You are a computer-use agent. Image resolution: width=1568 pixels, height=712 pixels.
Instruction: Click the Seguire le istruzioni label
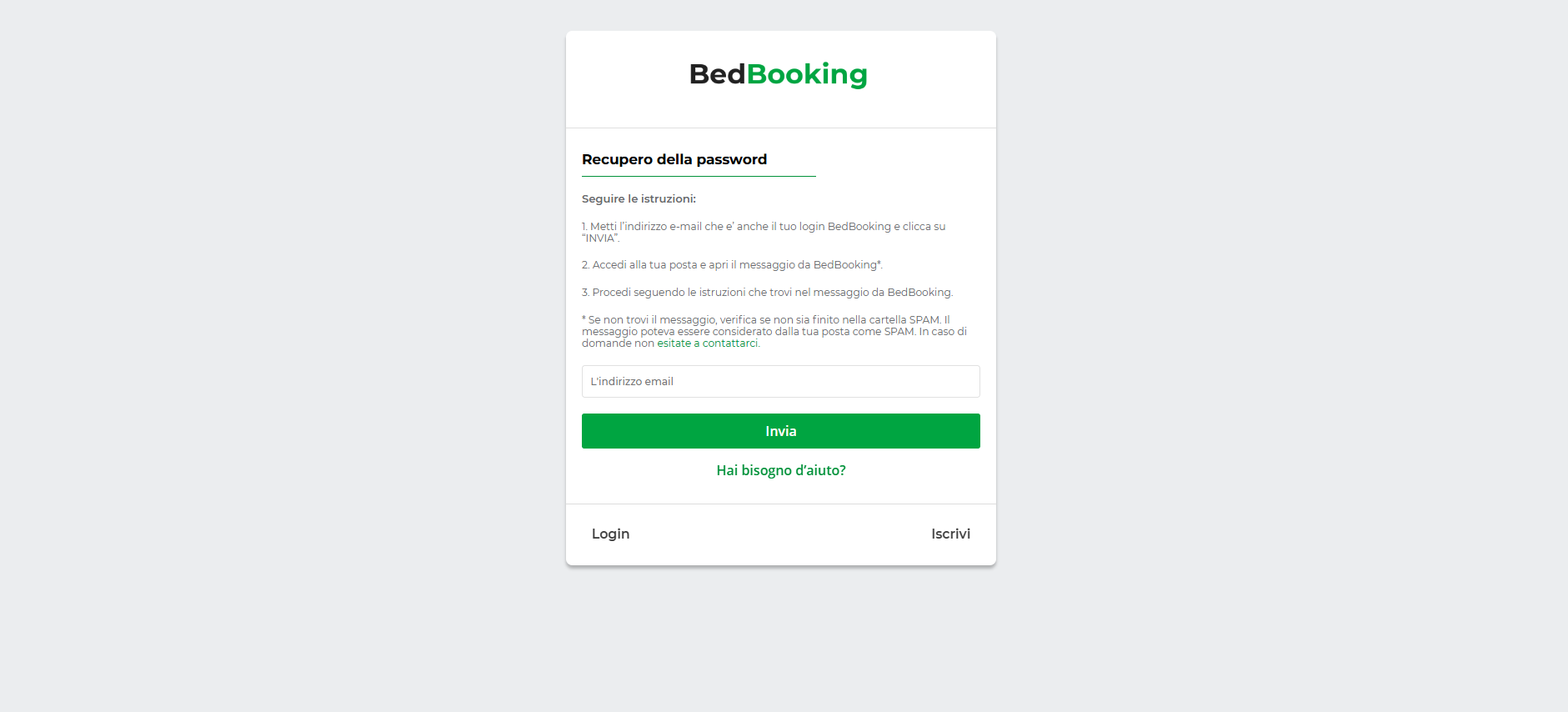click(639, 199)
